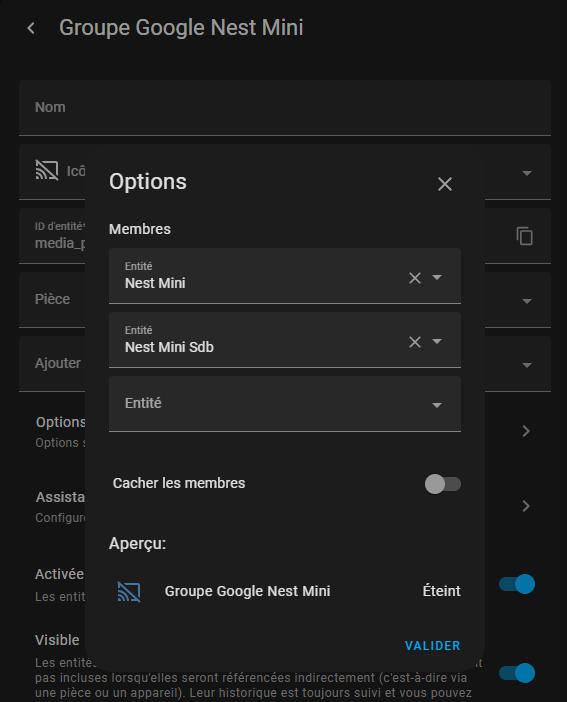Click the cast icon in the Aperçu preview
Viewport: 567px width, 702px height.
click(129, 591)
